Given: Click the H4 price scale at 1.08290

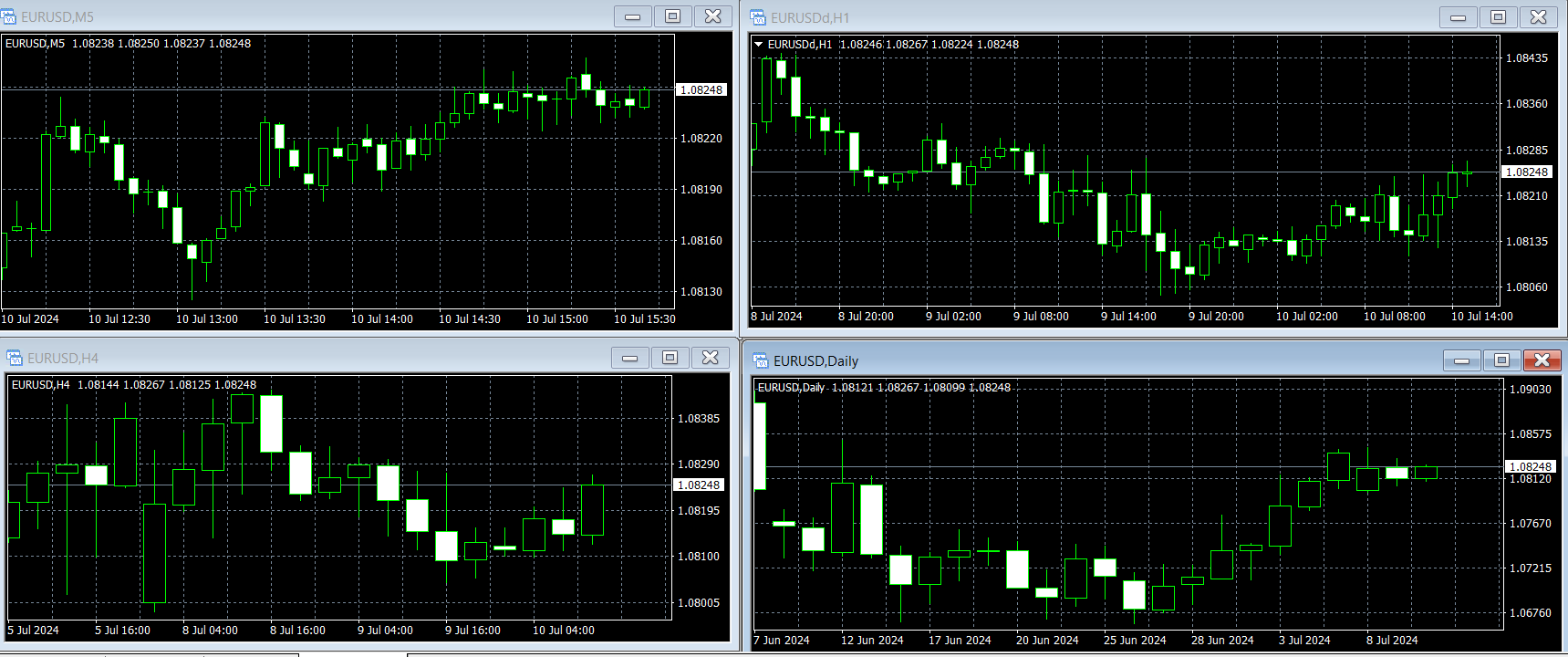Looking at the screenshot, I should (x=698, y=464).
